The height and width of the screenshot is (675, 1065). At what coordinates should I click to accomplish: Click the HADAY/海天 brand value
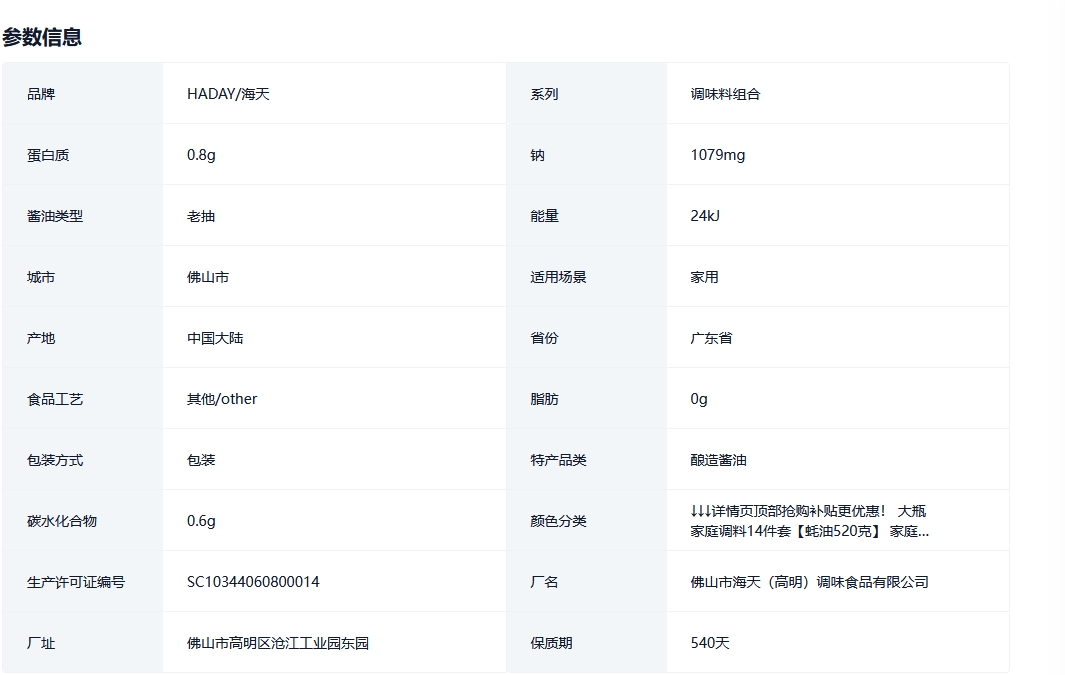228,94
